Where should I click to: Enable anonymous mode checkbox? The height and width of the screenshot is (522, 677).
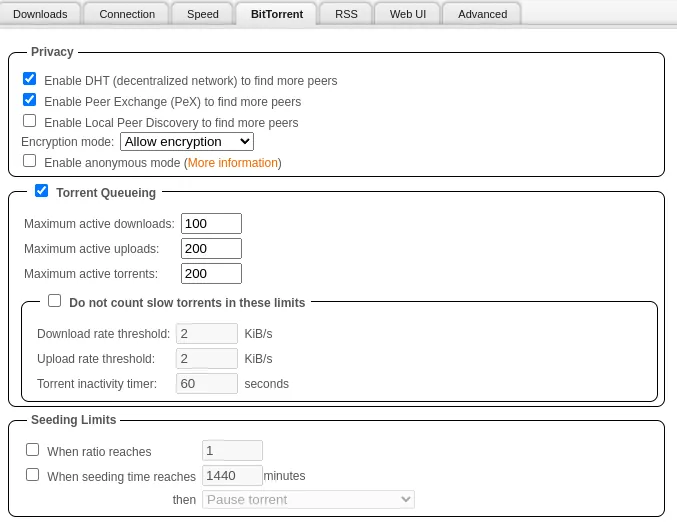(x=30, y=161)
